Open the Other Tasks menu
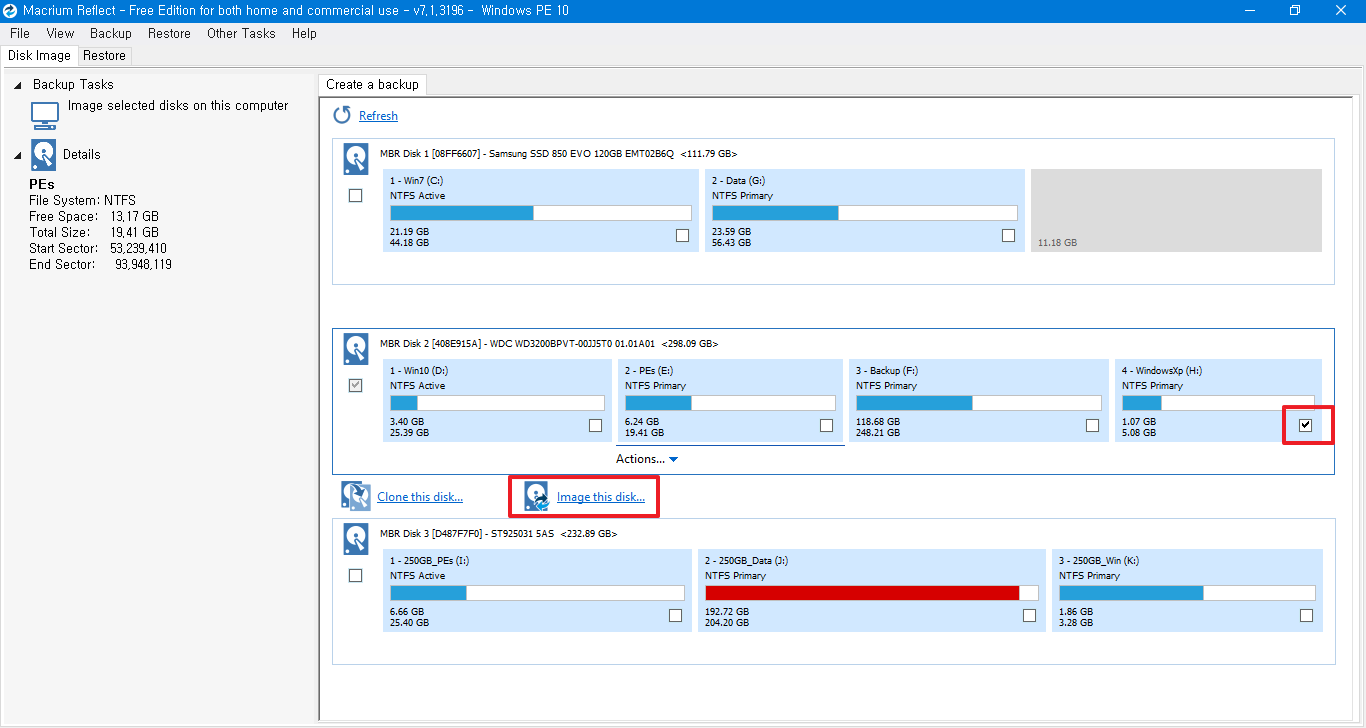The width and height of the screenshot is (1366, 728). [241, 33]
